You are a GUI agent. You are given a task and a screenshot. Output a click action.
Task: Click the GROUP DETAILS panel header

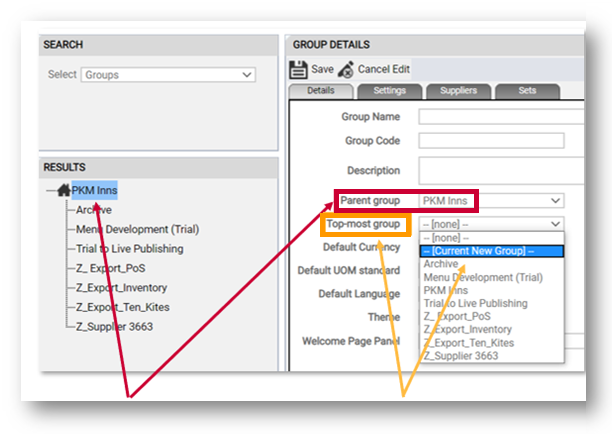click(x=436, y=45)
